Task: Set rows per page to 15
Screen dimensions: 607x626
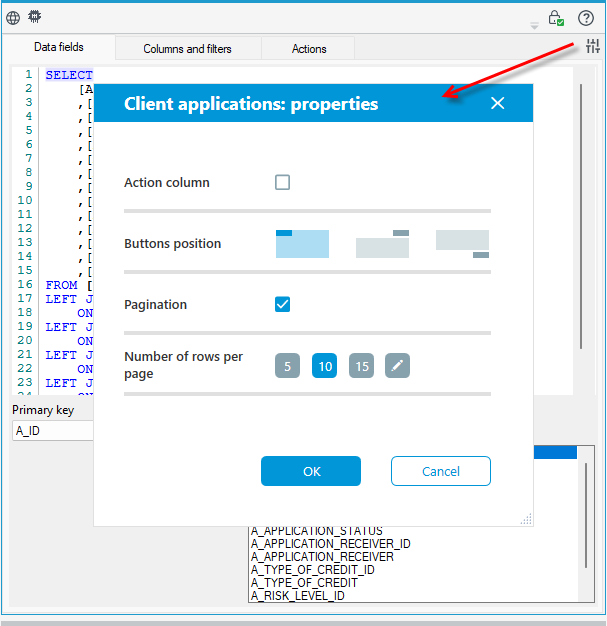Action: pyautogui.click(x=361, y=366)
